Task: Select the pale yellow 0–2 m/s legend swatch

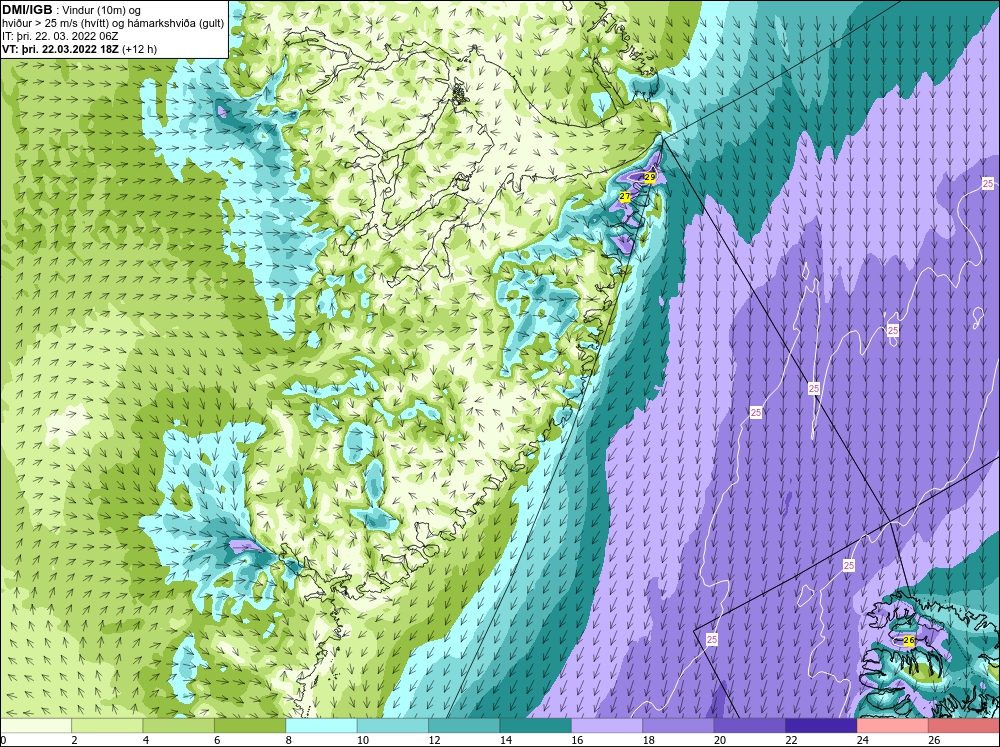Action: point(36,725)
